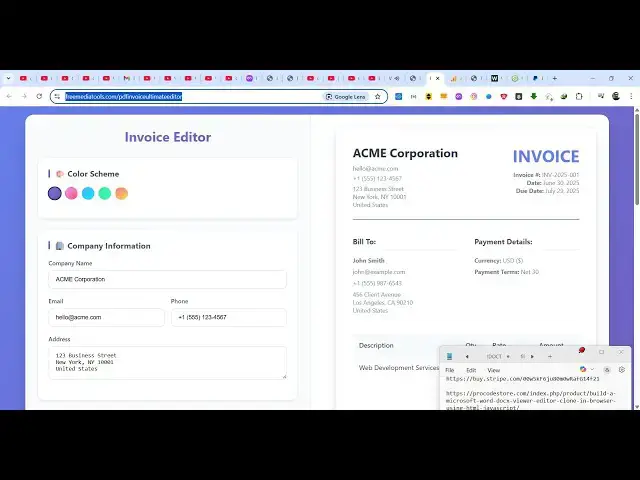This screenshot has height=480, width=640.
Task: Click the 'Invoice Editor' heading
Action: tap(168, 137)
